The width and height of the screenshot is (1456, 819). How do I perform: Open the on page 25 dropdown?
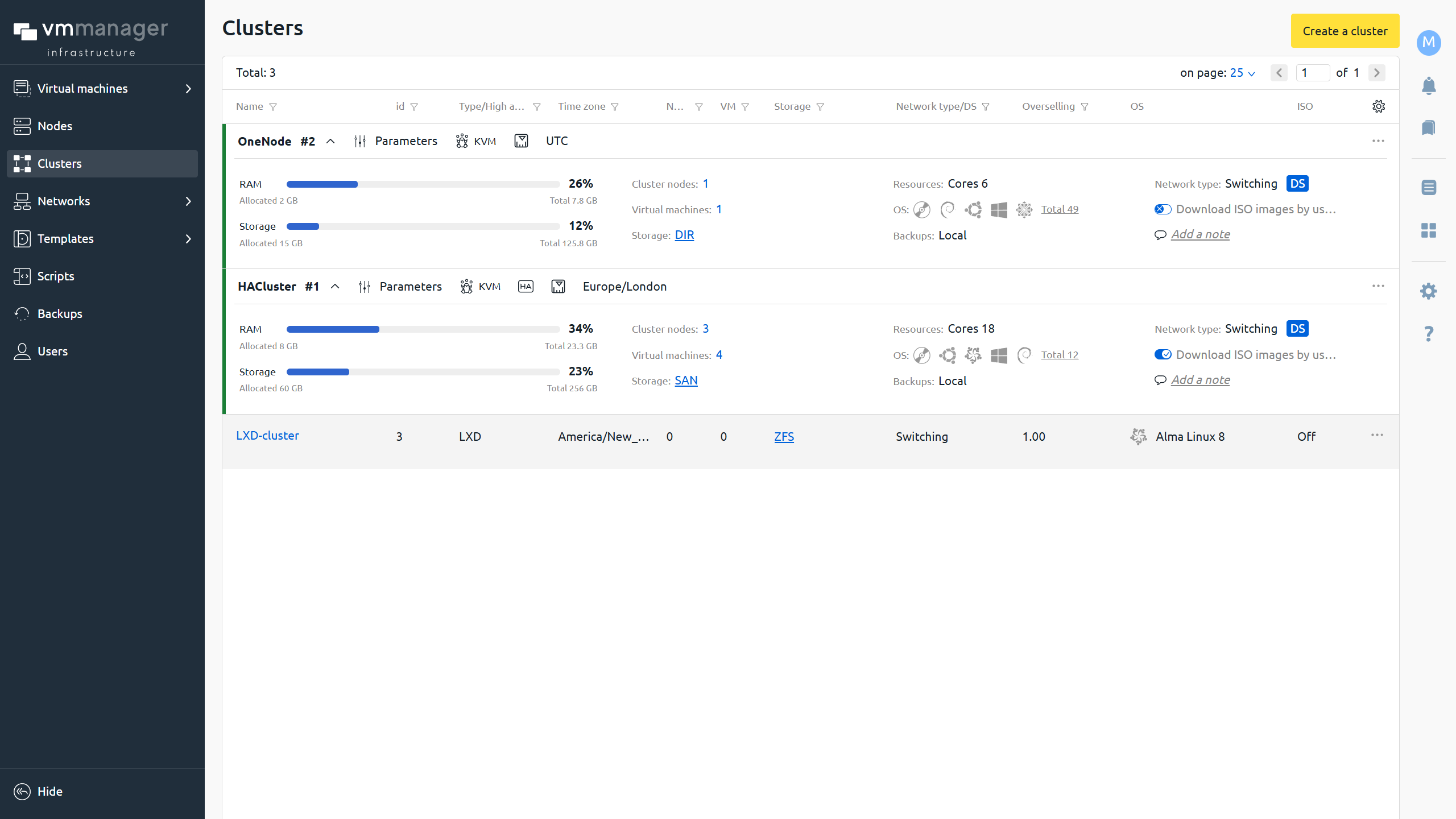(1242, 73)
